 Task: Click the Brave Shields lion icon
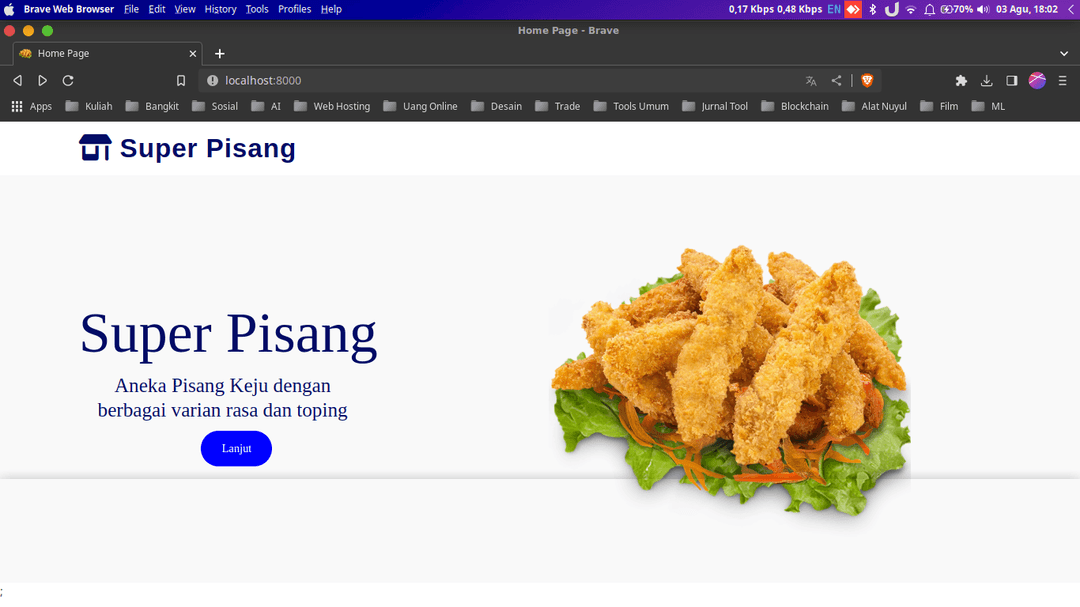[867, 81]
